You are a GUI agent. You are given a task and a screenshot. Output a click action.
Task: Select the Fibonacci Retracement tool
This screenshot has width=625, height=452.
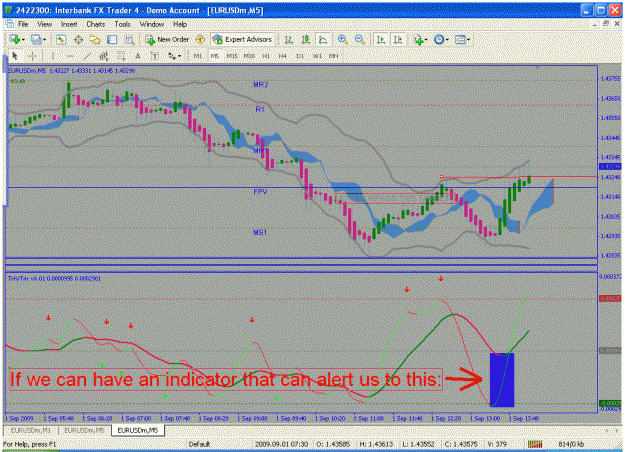click(121, 56)
